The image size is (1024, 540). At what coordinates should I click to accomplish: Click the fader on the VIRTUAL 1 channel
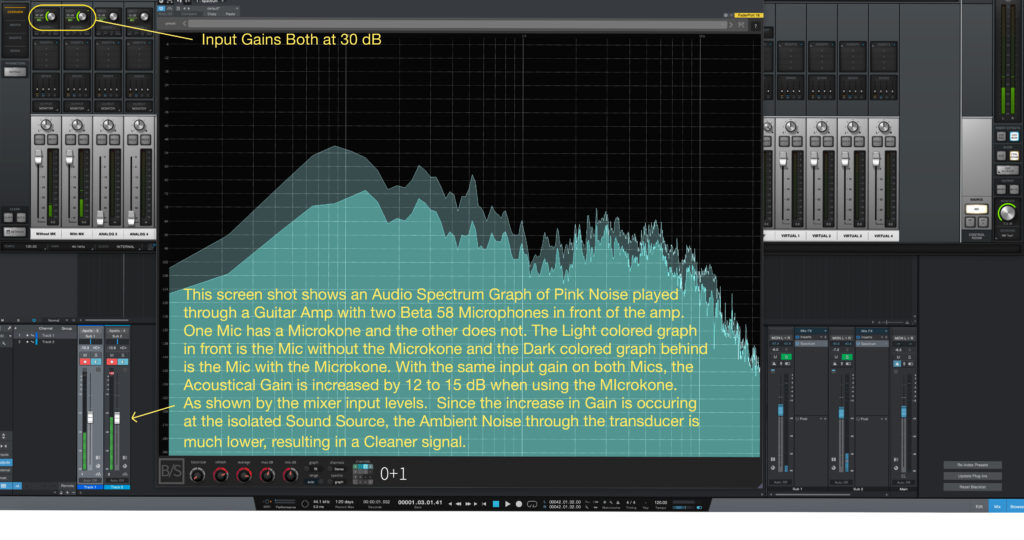click(x=783, y=159)
